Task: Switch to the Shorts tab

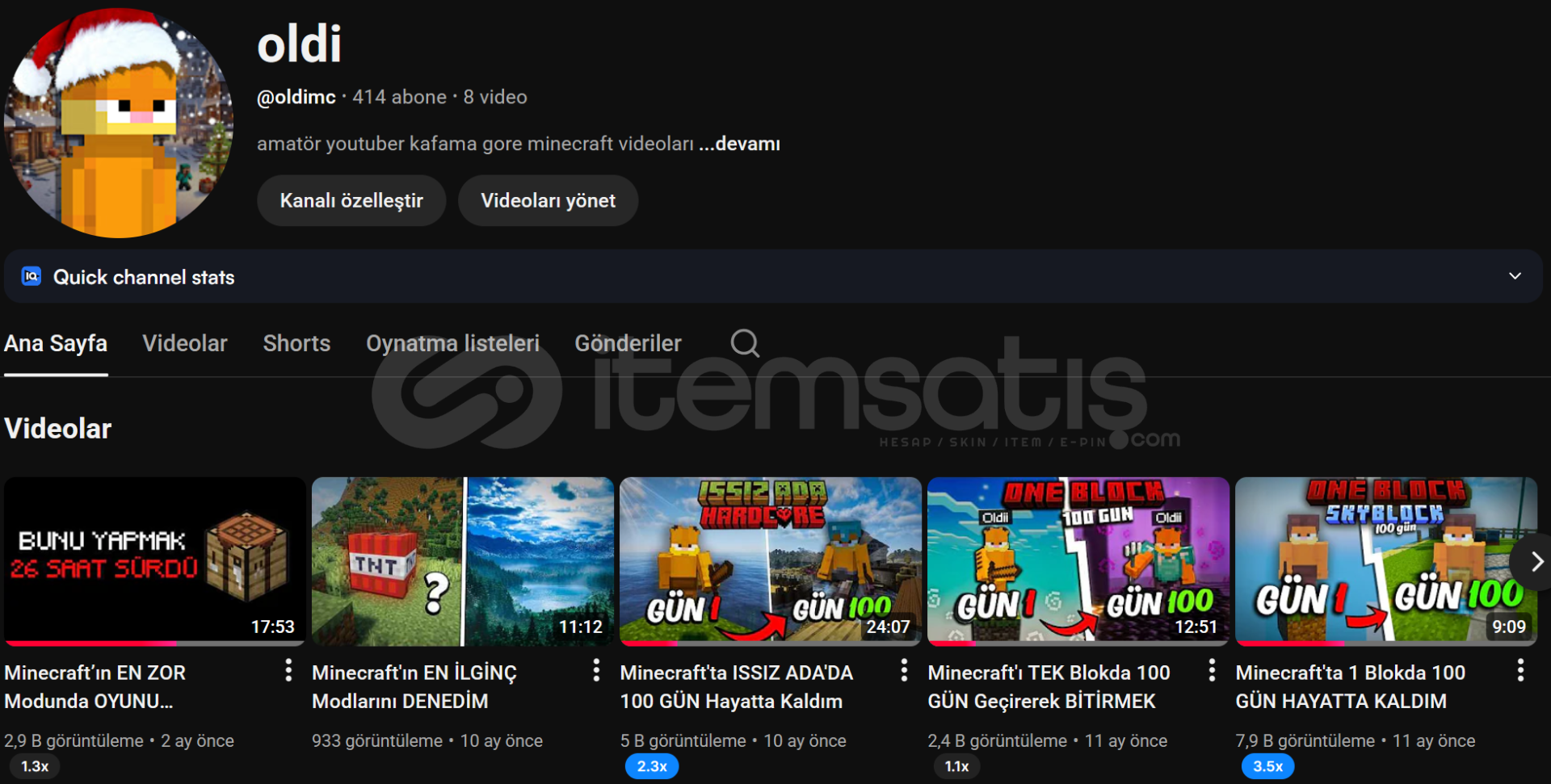Action: [296, 343]
